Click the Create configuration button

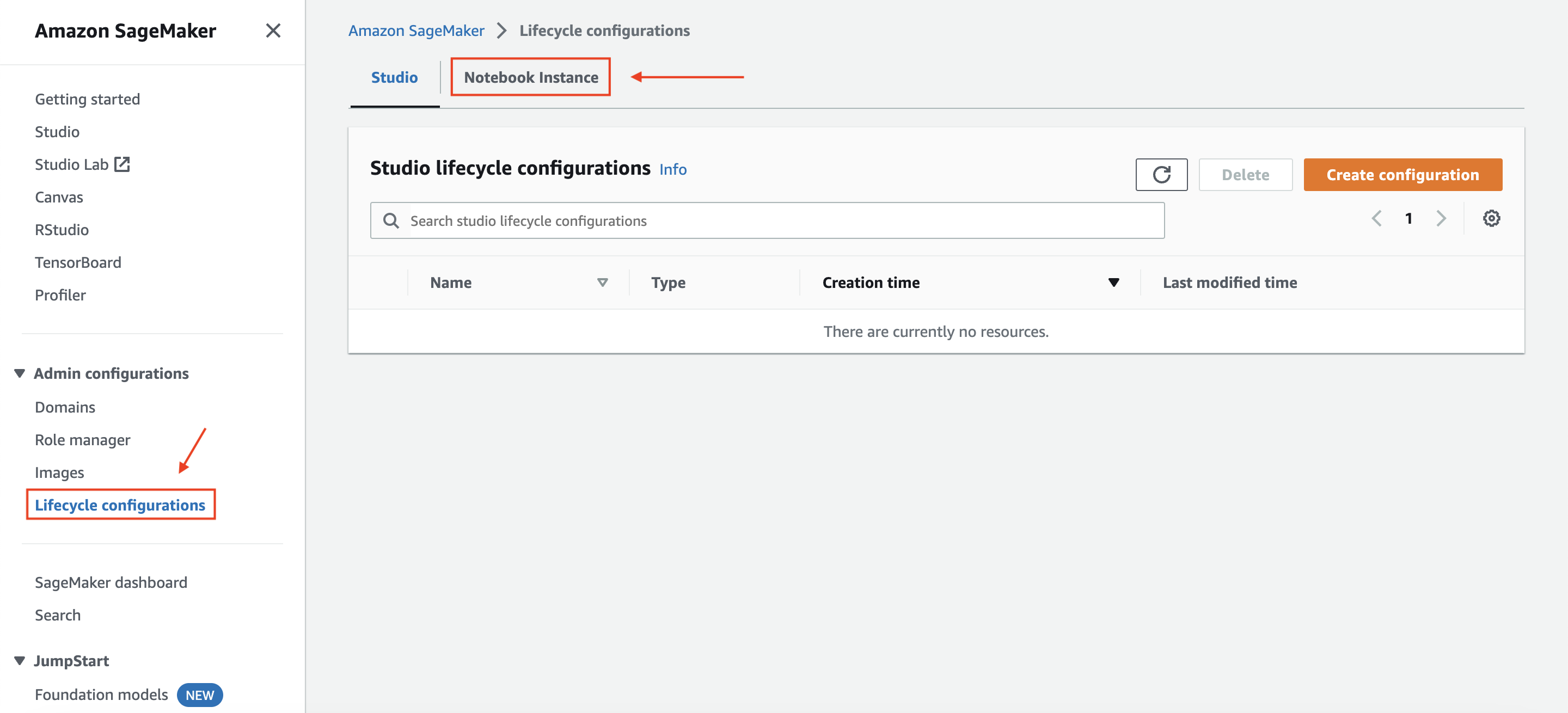(x=1402, y=175)
